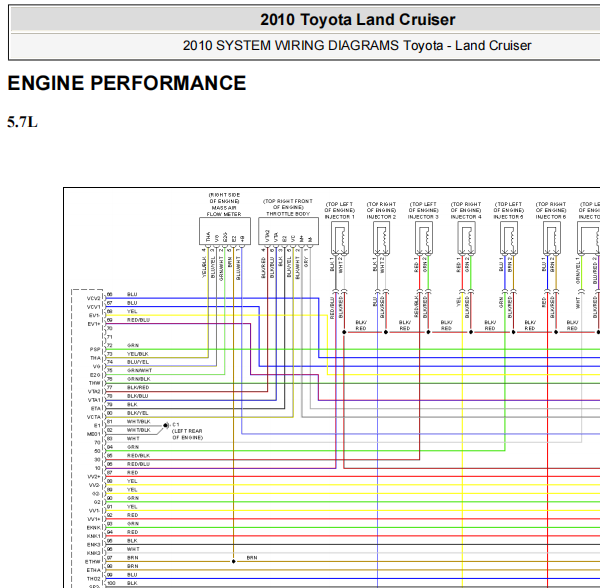Click the empty pin number 71
This screenshot has width=600, height=588.
pos(109,337)
